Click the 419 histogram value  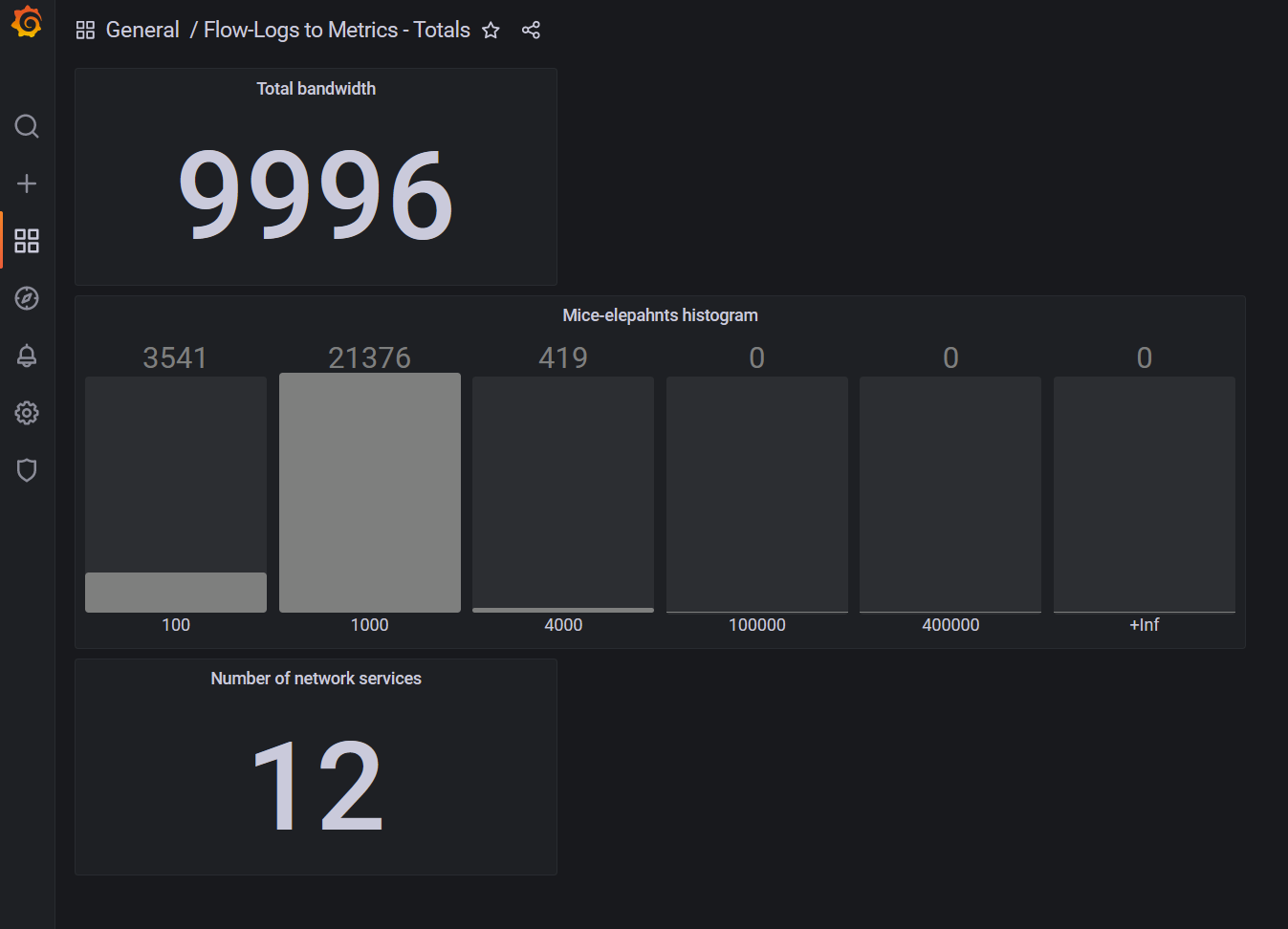pyautogui.click(x=563, y=358)
